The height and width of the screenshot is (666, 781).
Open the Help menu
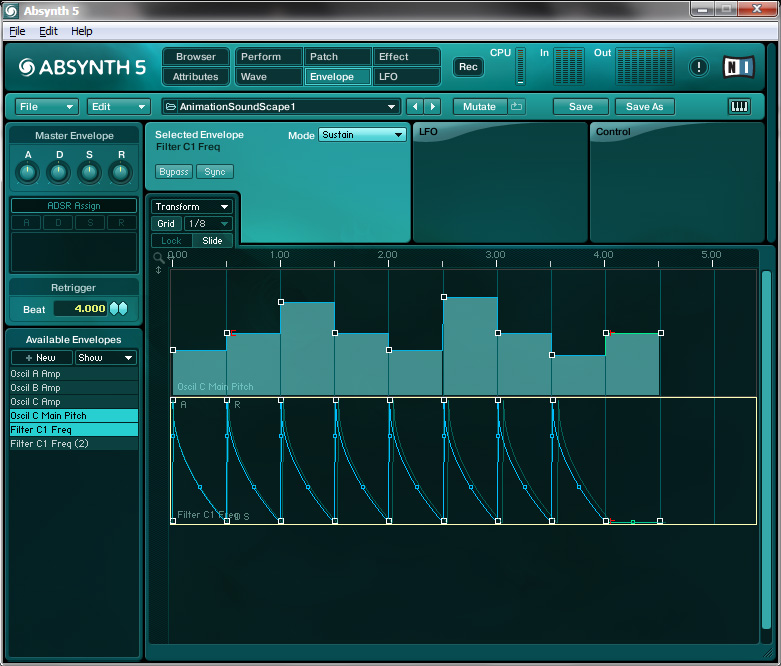(x=81, y=31)
